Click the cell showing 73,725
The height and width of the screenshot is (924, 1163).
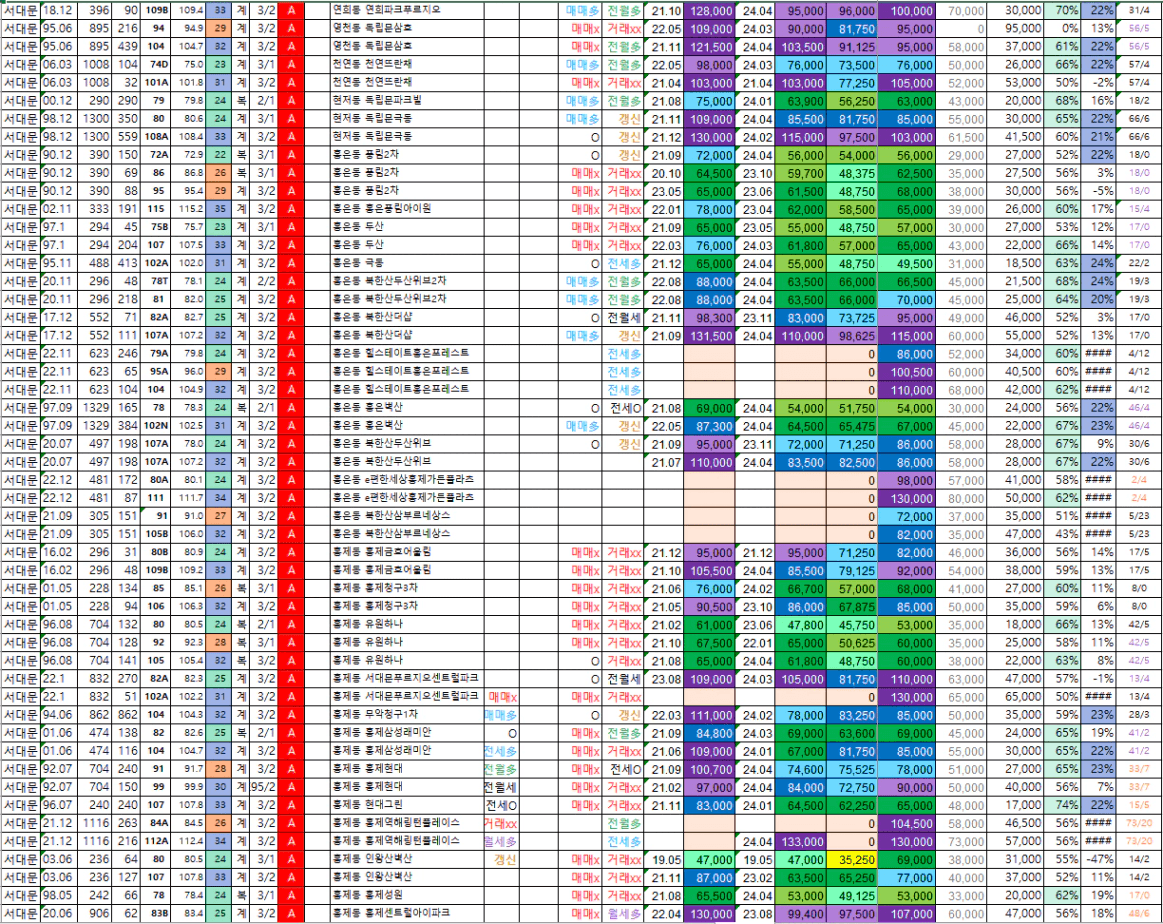tap(851, 317)
